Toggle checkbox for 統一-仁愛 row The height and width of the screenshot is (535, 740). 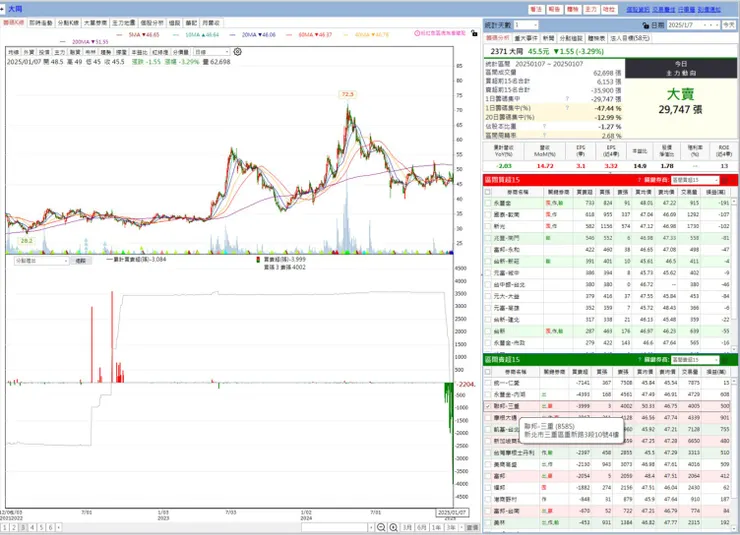488,383
